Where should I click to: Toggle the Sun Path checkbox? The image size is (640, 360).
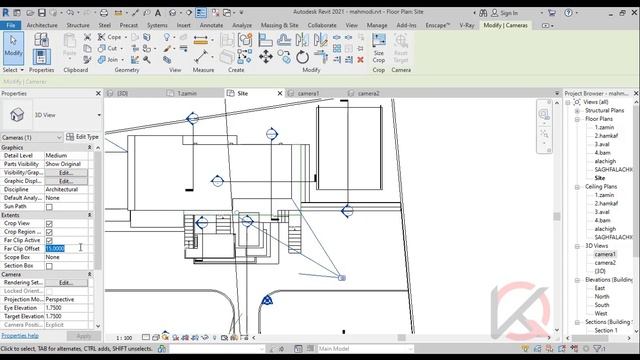coord(49,207)
